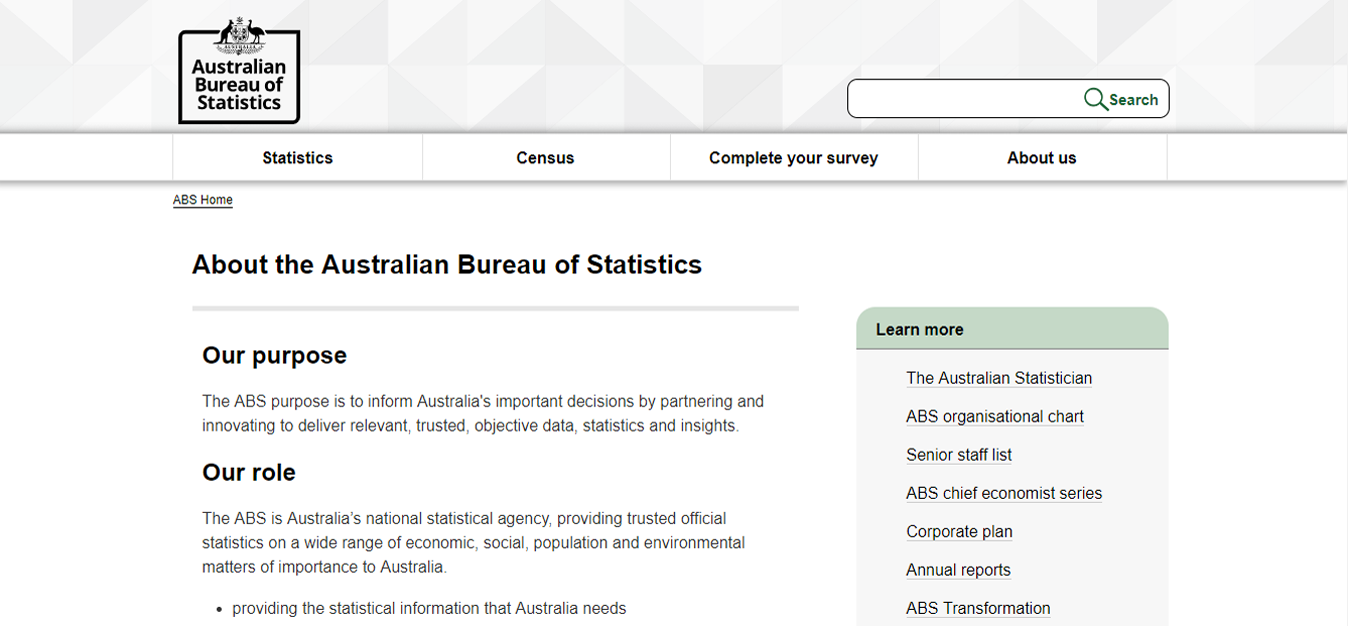
Task: Open Annual reports link
Action: 958,570
